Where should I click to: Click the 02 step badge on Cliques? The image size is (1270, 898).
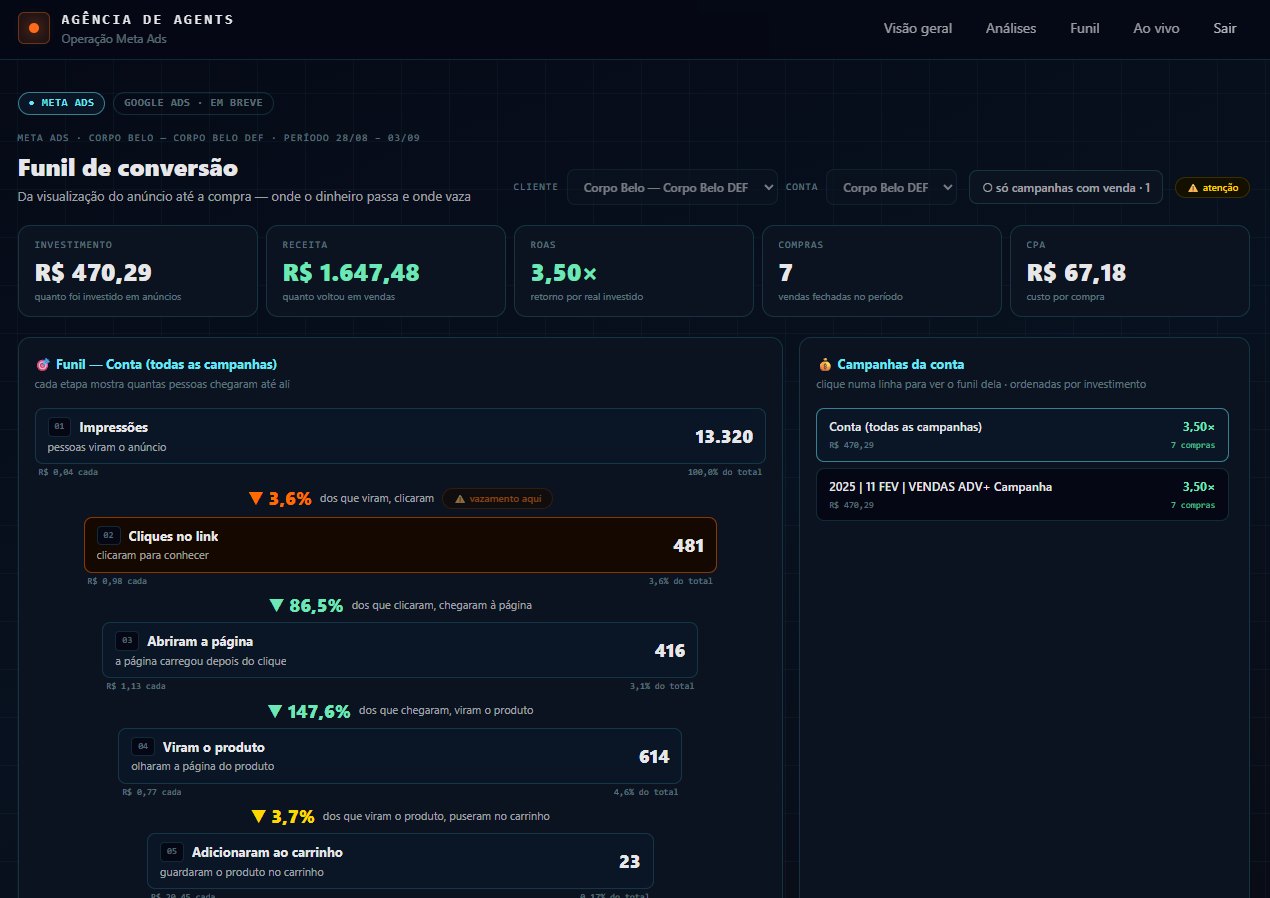108,536
